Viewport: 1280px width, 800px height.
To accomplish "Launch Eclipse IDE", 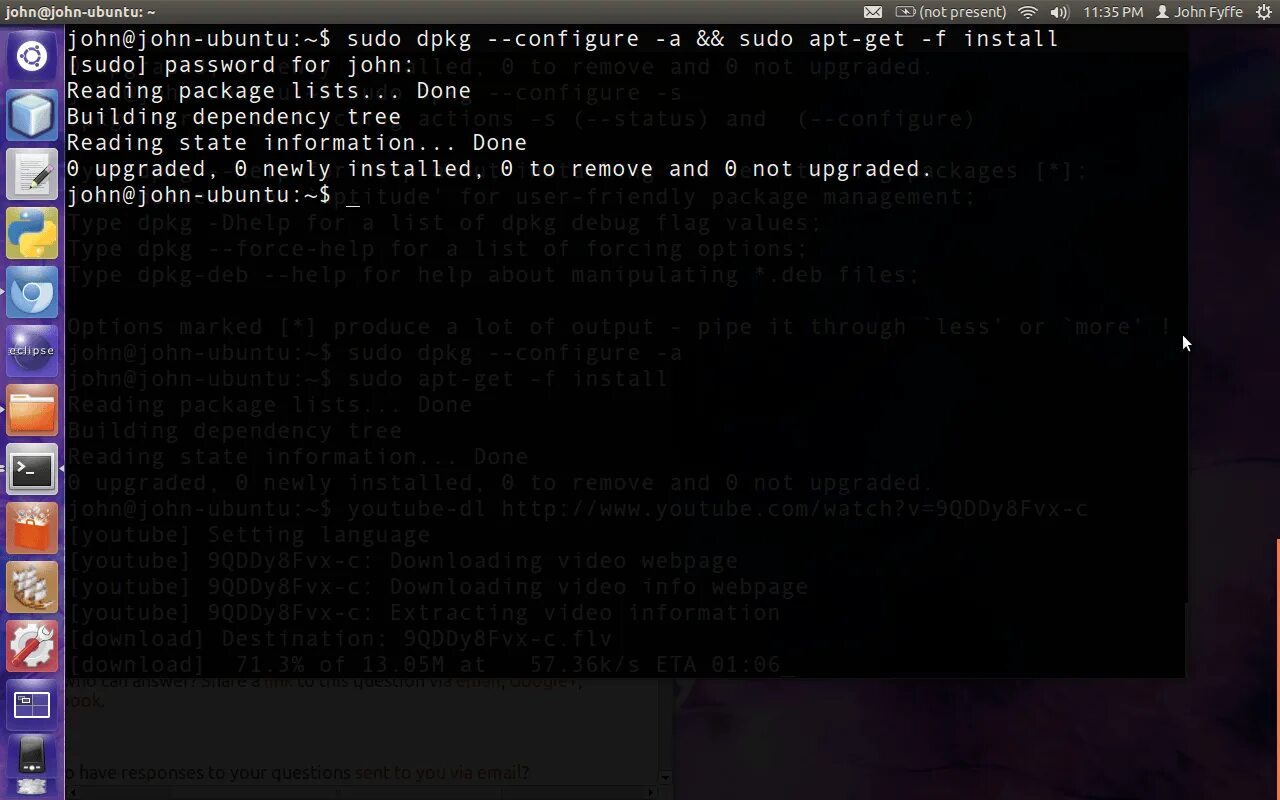I will pyautogui.click(x=32, y=351).
